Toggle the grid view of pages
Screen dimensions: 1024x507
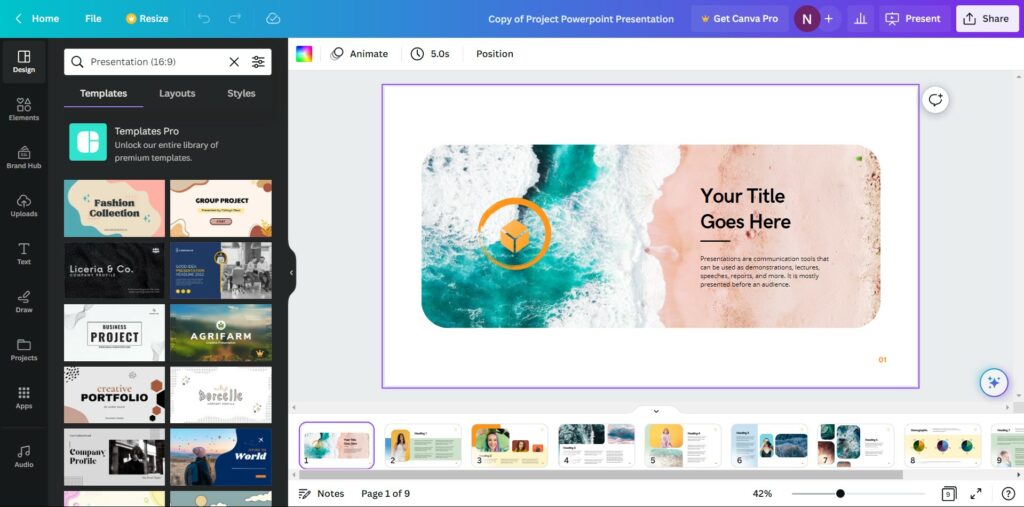(x=948, y=494)
